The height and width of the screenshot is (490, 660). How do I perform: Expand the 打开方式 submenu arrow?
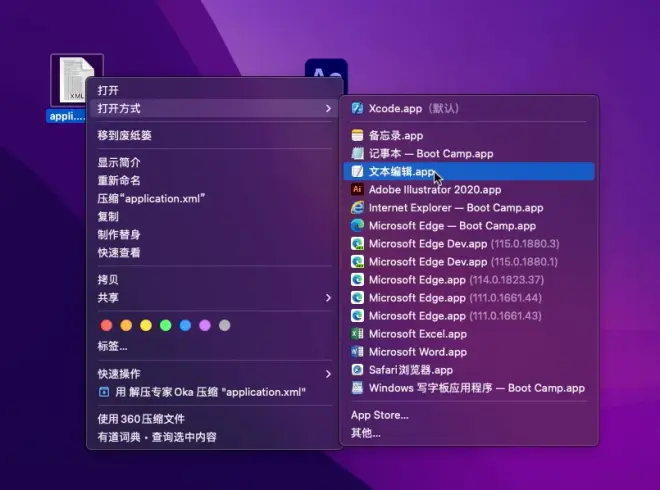click(x=328, y=109)
